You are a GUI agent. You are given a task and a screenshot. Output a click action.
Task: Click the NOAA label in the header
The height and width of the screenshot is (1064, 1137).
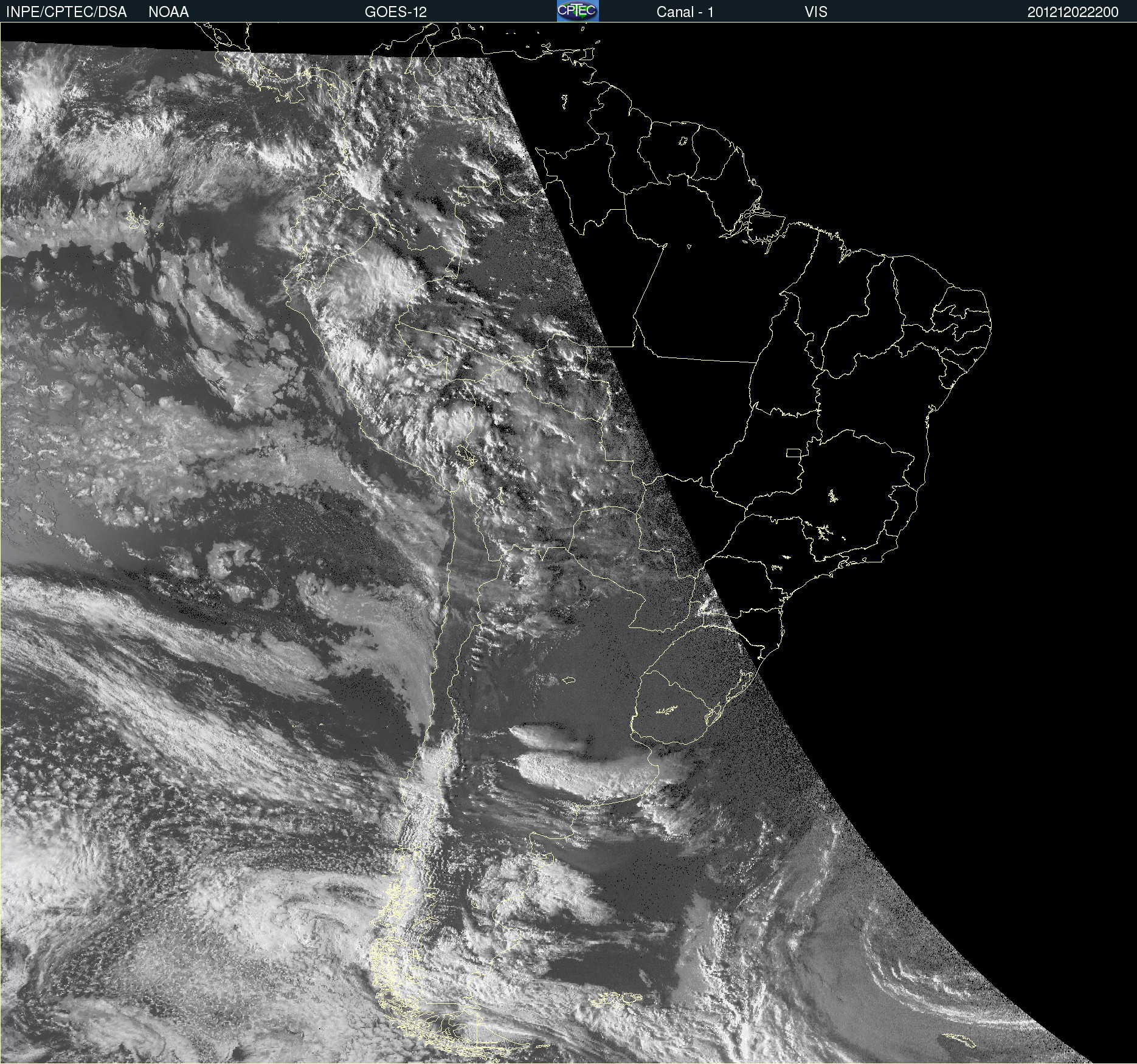[x=168, y=12]
